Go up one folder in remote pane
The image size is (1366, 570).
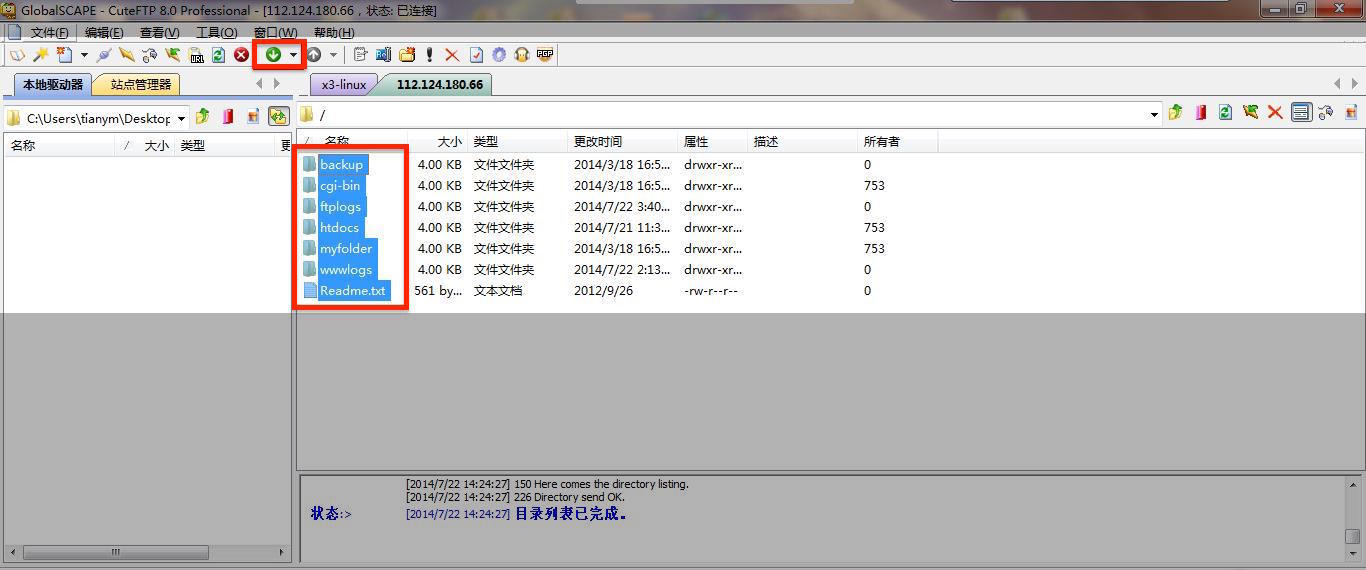[1176, 113]
